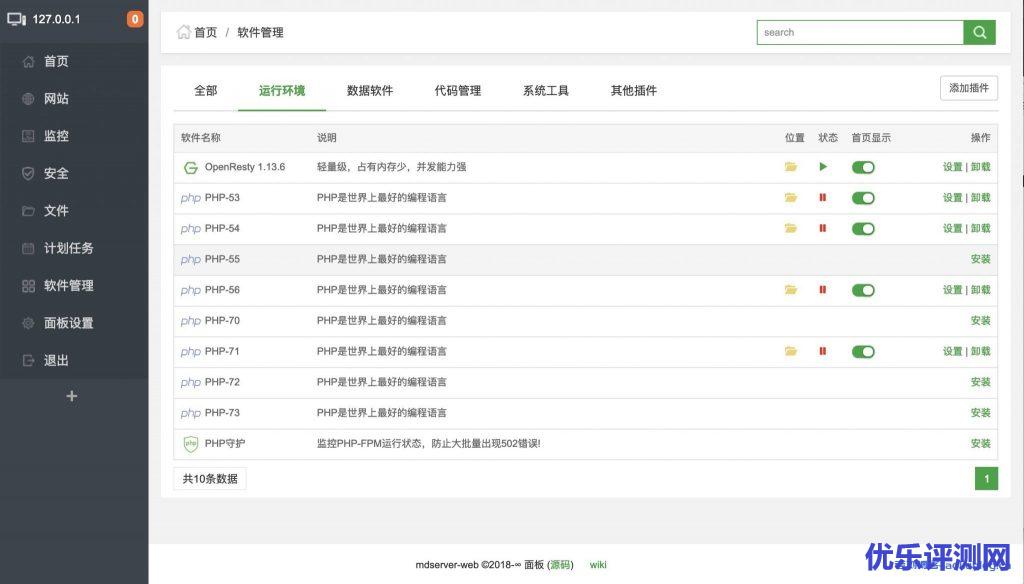Open the PHP-71 folder location icon
1024x584 pixels.
791,352
